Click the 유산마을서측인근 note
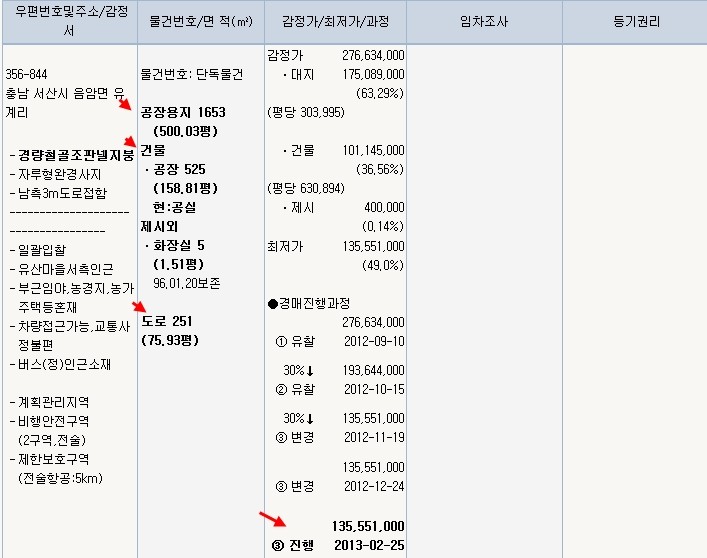 [66, 270]
